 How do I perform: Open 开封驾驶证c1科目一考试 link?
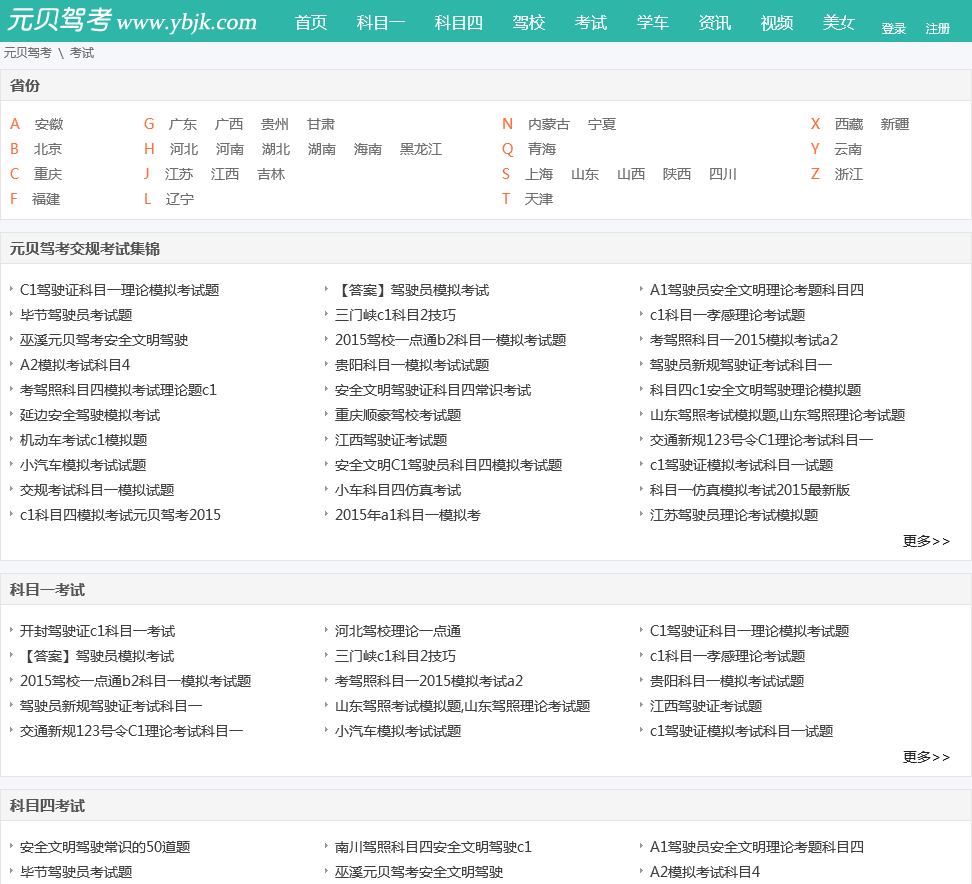pyautogui.click(x=98, y=631)
